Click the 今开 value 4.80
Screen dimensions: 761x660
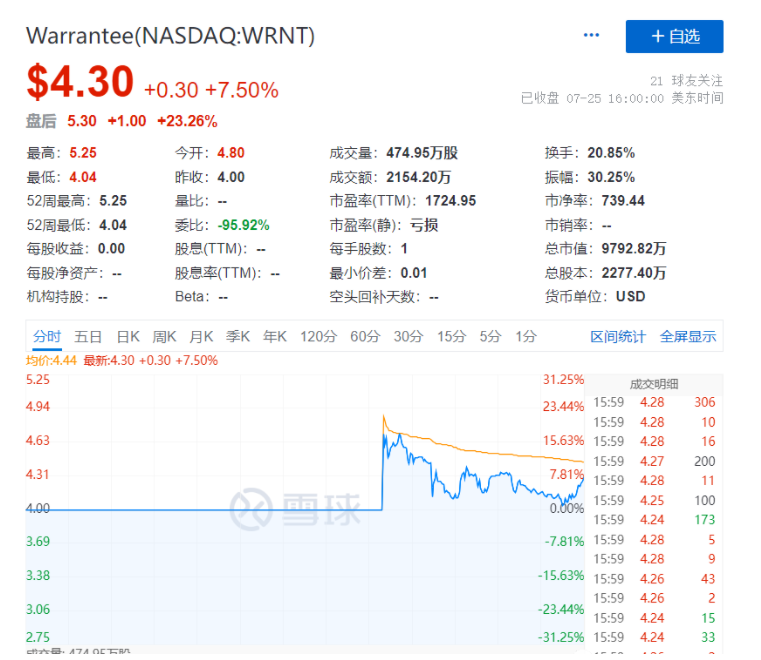231,153
